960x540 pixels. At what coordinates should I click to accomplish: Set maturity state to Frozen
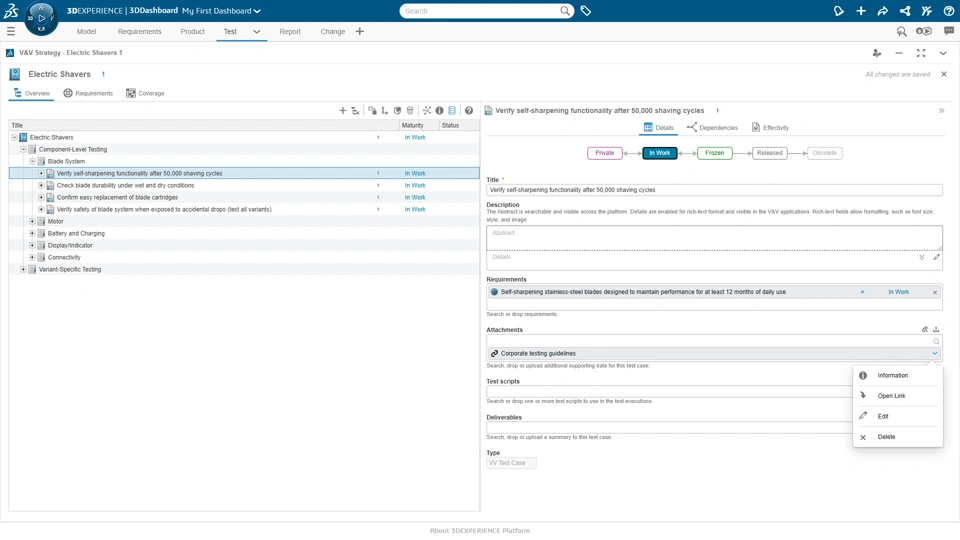click(x=714, y=153)
